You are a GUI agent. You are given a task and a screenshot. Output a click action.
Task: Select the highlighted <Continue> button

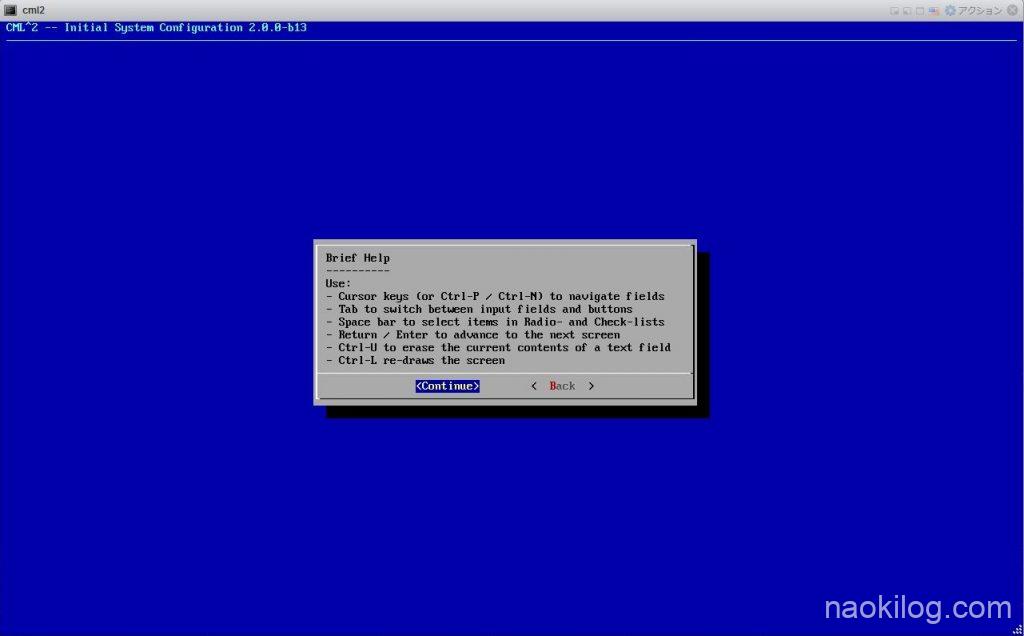(x=447, y=386)
